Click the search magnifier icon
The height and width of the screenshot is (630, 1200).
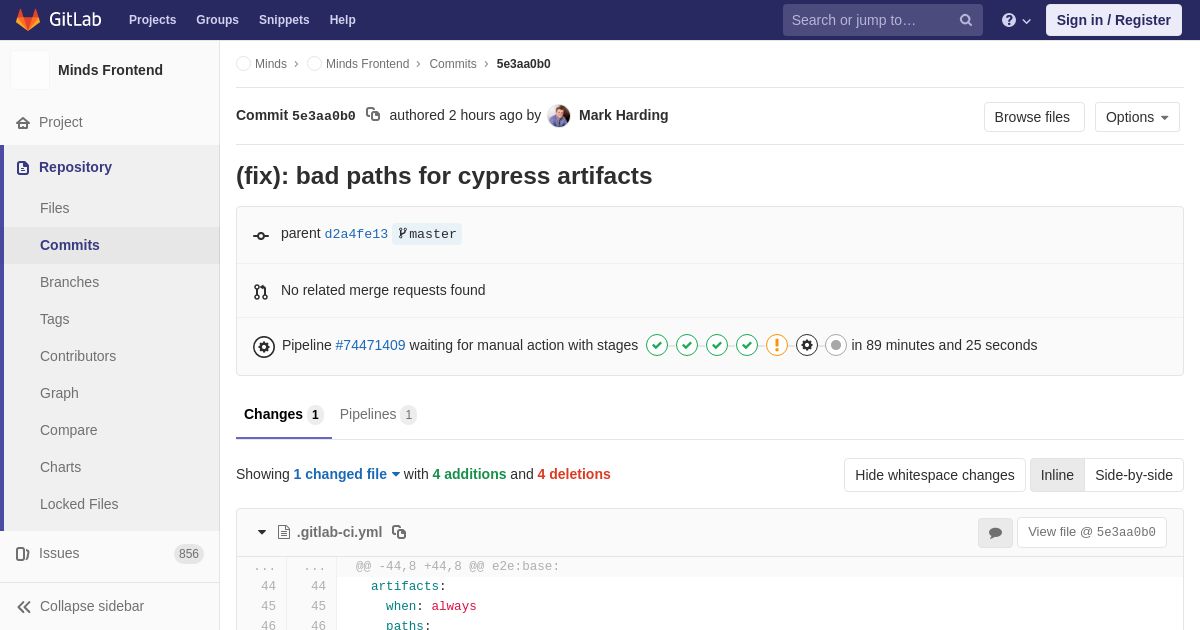click(x=966, y=20)
